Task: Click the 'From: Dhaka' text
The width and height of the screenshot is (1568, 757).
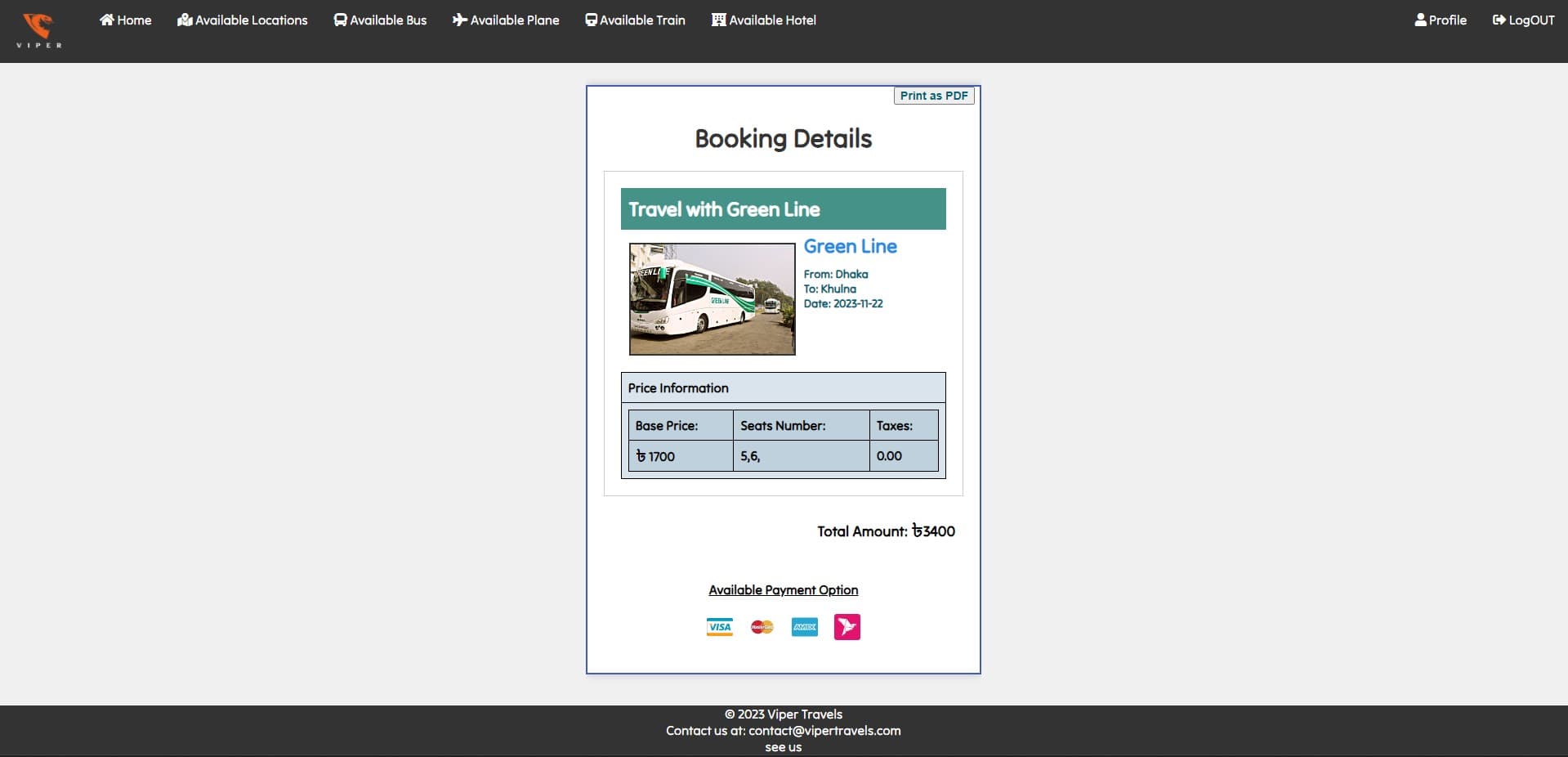Action: [836, 274]
